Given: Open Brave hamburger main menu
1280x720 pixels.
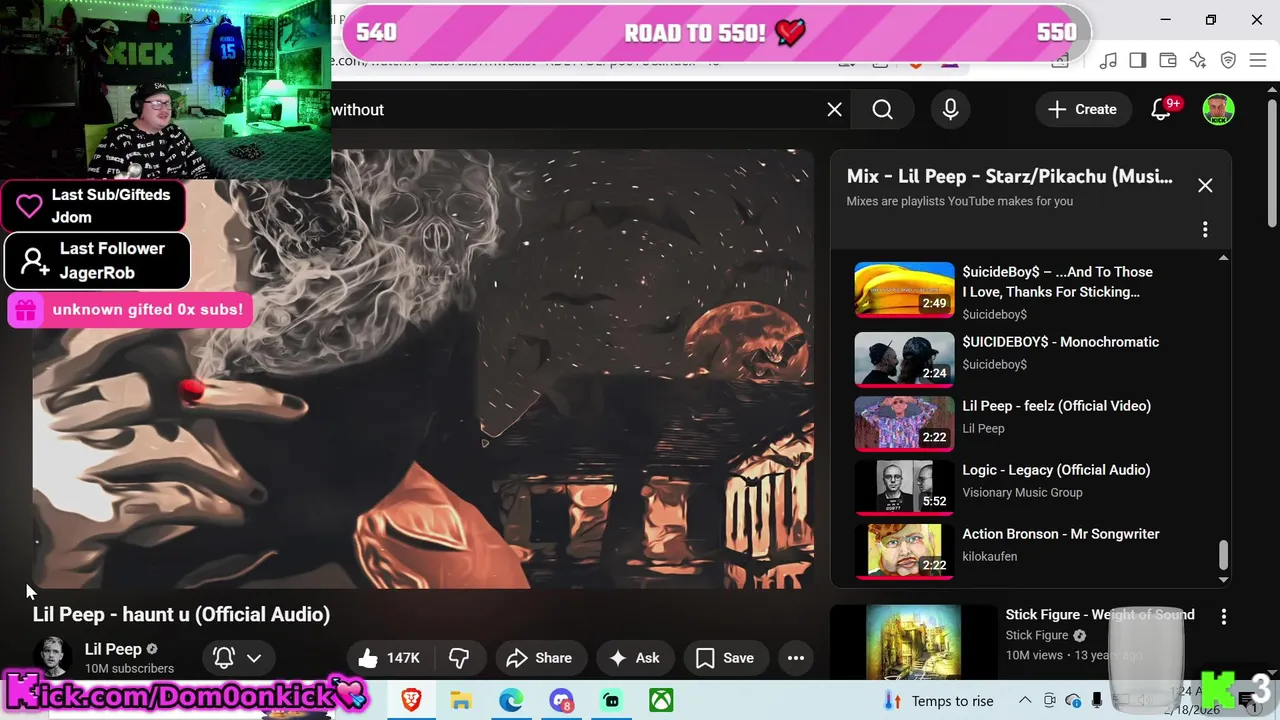Looking at the screenshot, I should [x=1258, y=60].
